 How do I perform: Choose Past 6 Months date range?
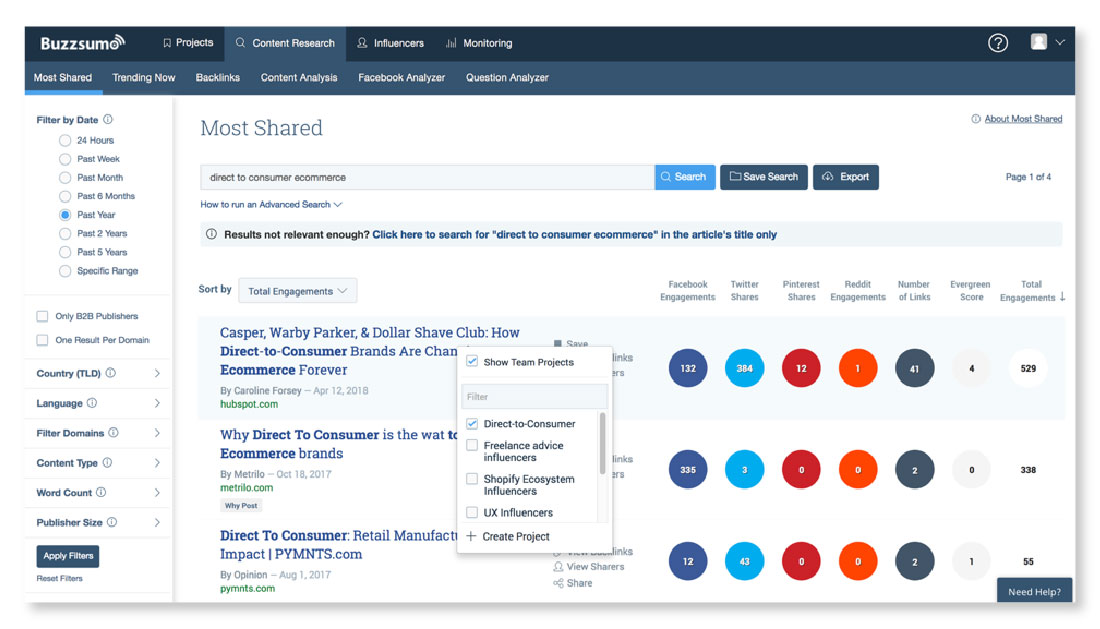click(65, 196)
